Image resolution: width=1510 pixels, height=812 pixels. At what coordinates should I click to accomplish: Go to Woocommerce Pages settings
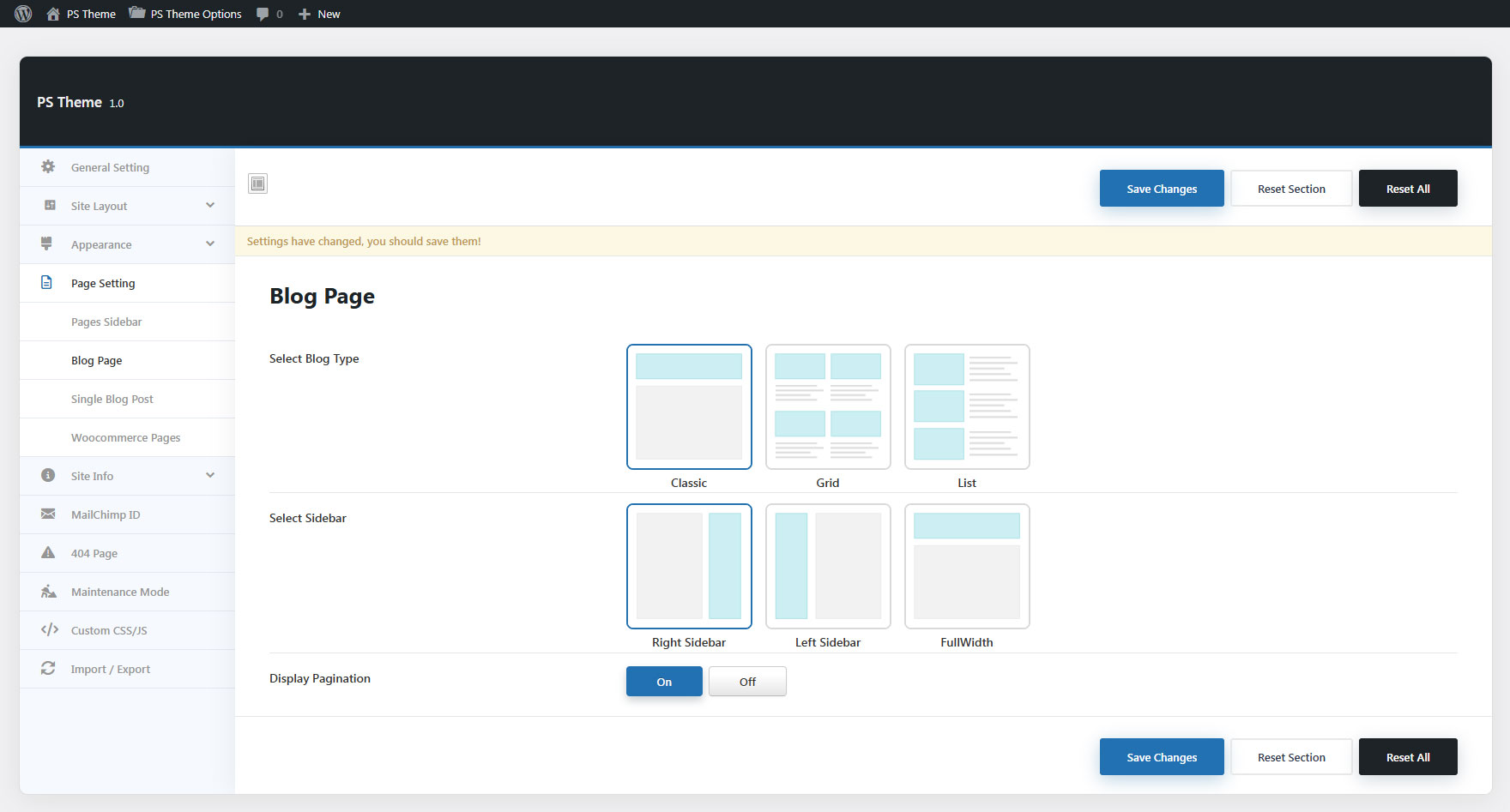point(126,437)
